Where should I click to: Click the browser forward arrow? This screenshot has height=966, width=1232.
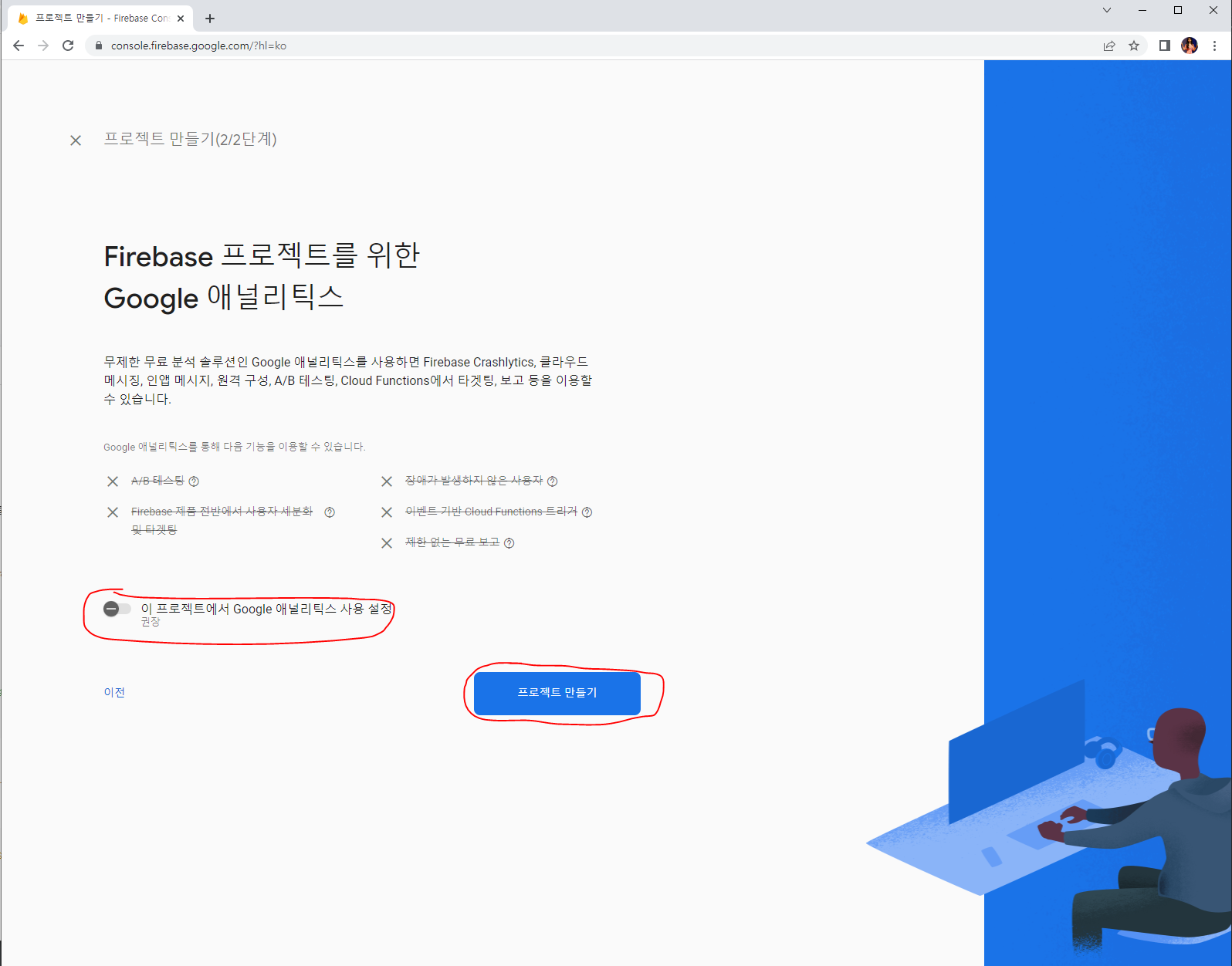click(x=43, y=46)
